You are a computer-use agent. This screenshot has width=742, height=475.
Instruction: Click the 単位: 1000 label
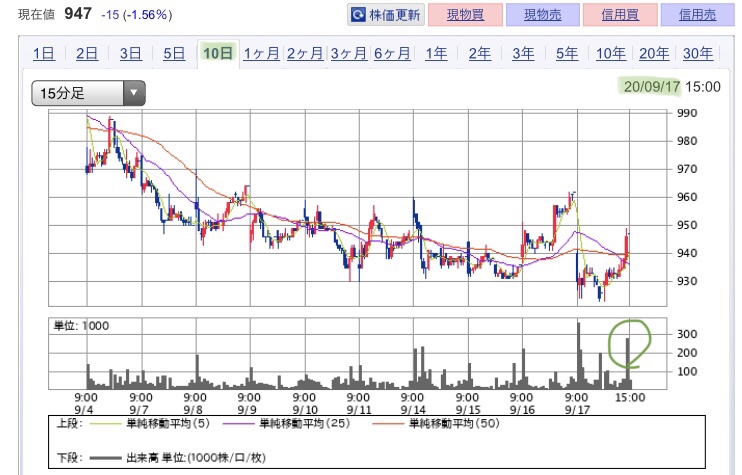(81, 325)
